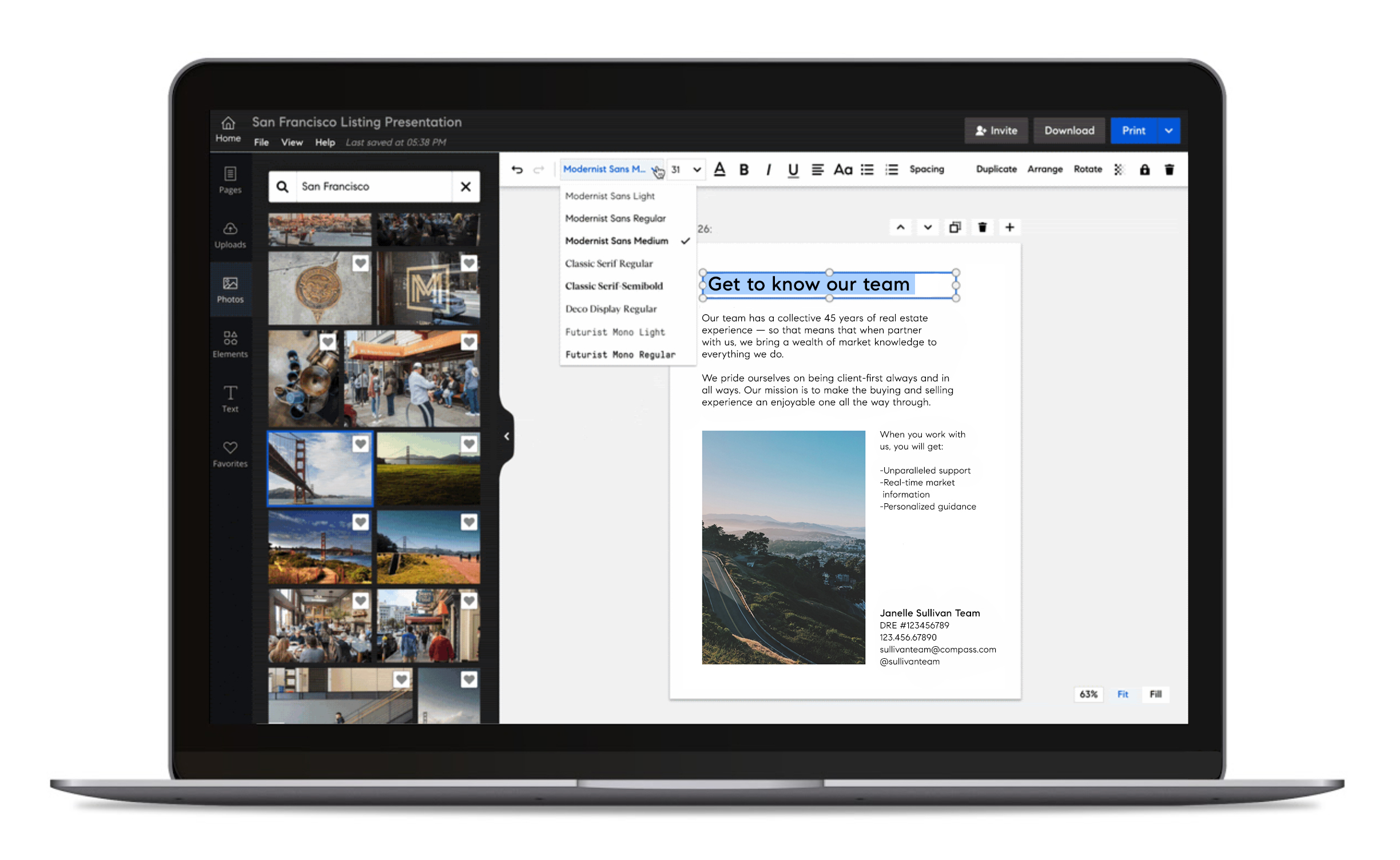Click the undo arrow icon
The width and height of the screenshot is (1400, 860).
[x=517, y=169]
